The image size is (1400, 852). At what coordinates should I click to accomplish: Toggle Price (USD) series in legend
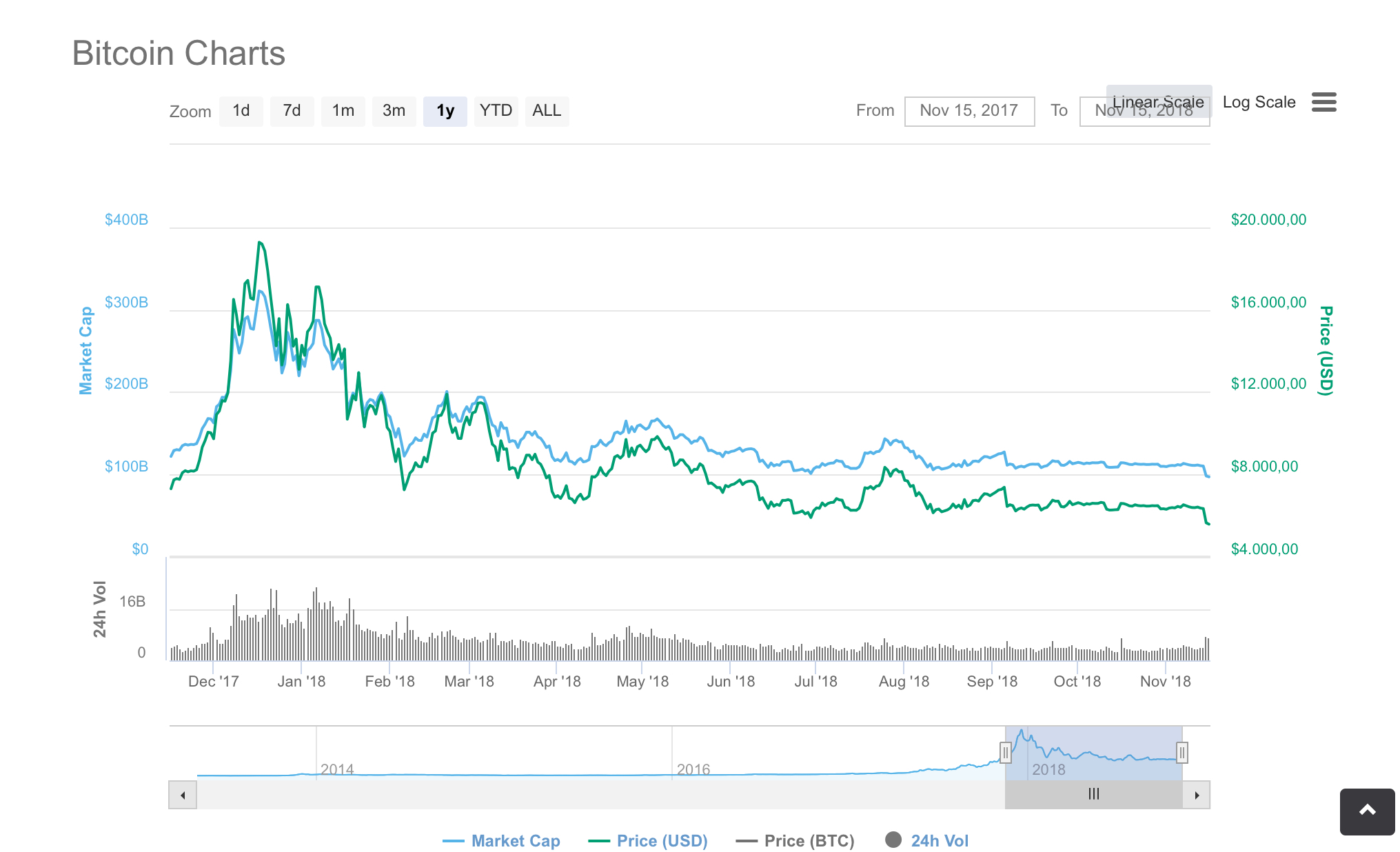648,841
